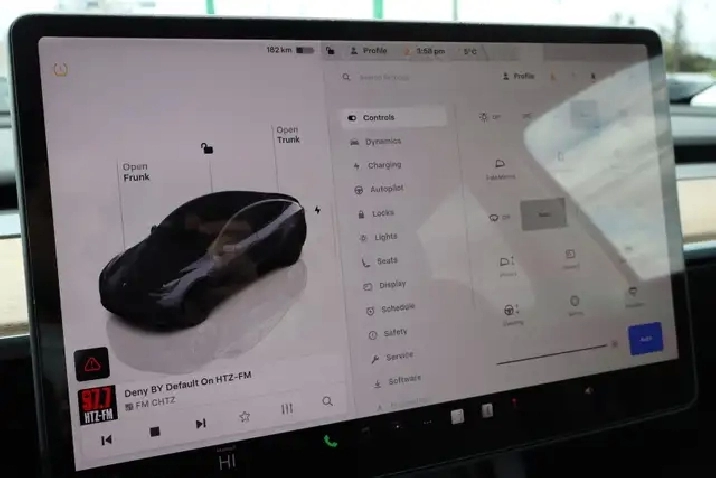Open the hazard alert warning icon

pyautogui.click(x=93, y=364)
